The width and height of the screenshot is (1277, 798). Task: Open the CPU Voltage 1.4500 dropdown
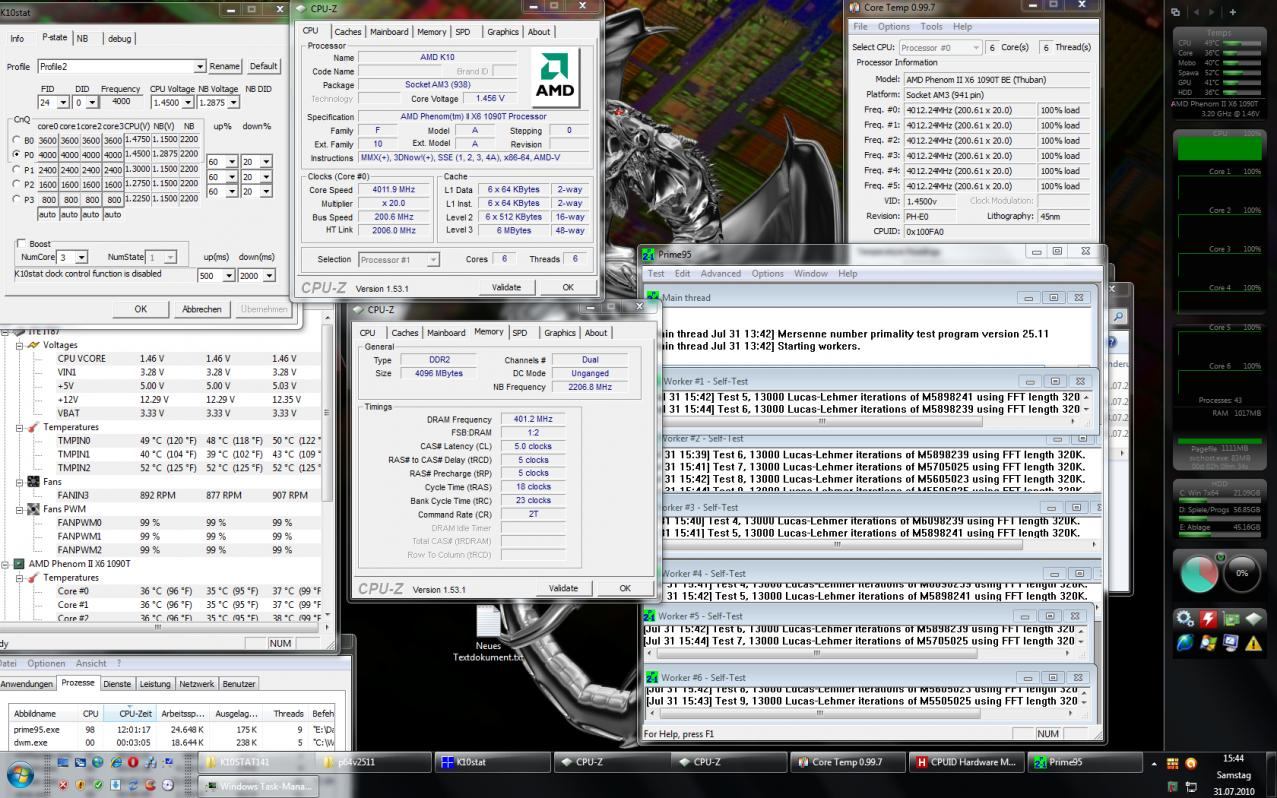point(187,103)
